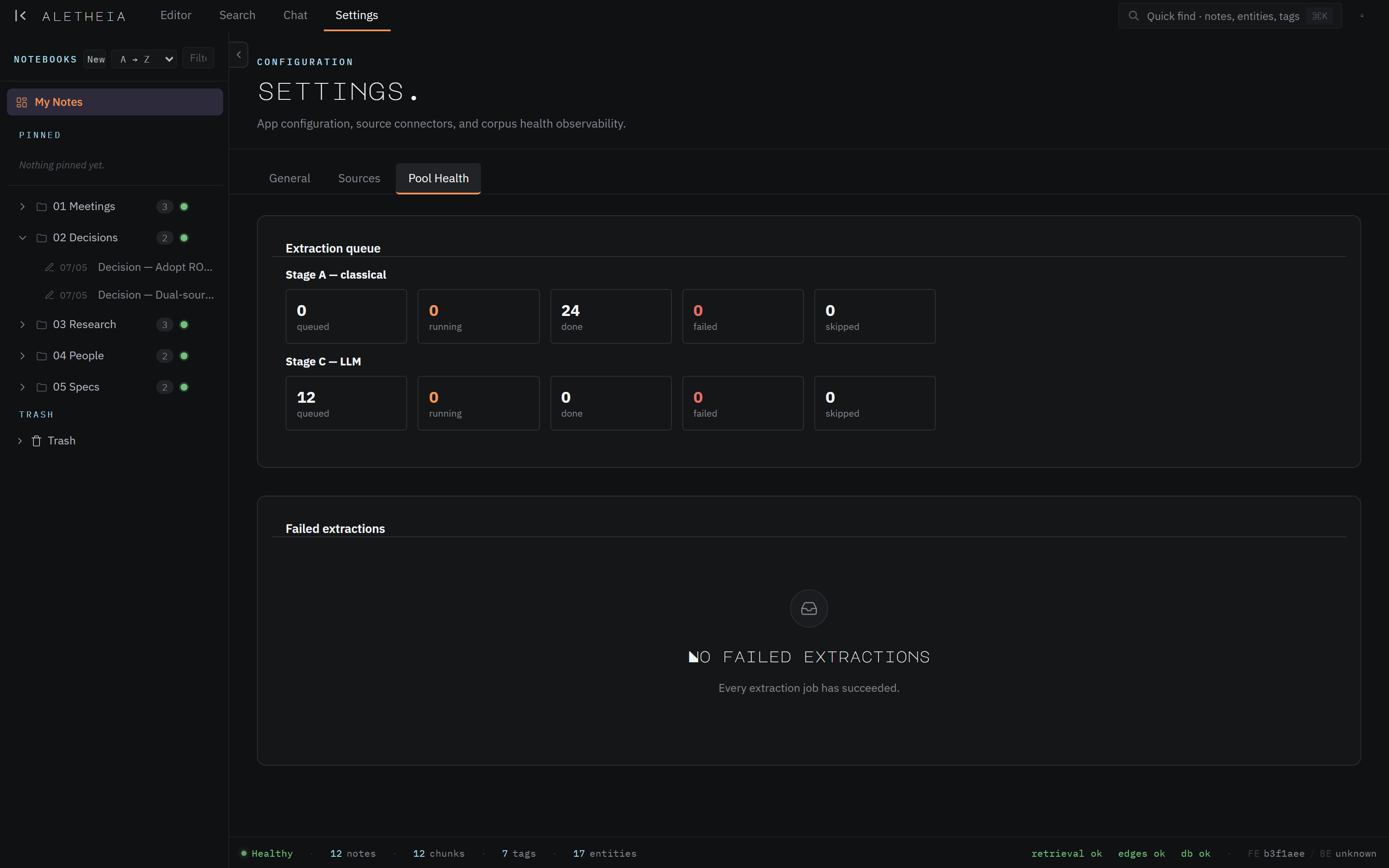Viewport: 1389px width, 868px height.
Task: Click the green status dot for 05 Specs
Action: click(184, 387)
